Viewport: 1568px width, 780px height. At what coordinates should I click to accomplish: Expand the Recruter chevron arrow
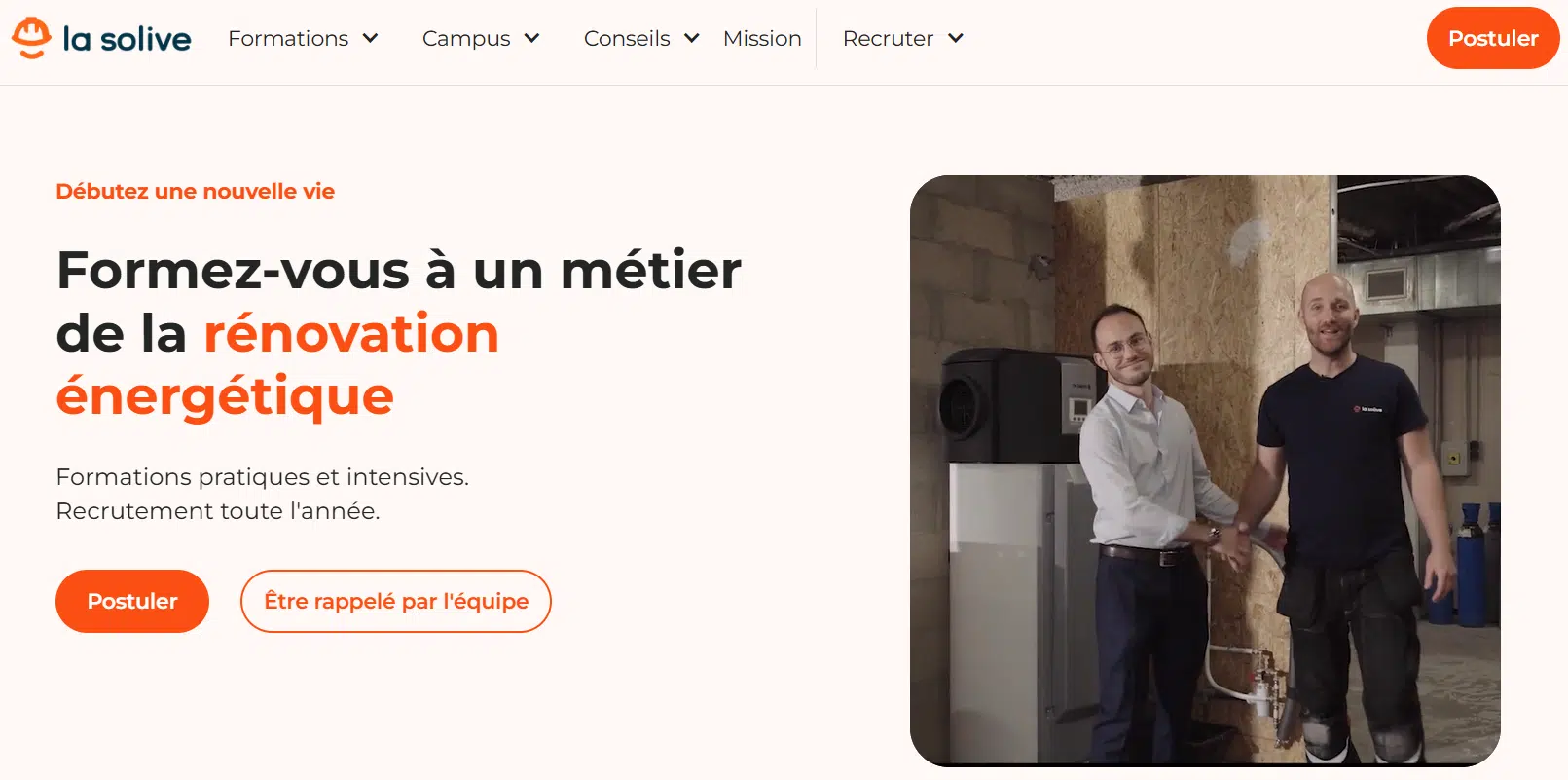956,39
